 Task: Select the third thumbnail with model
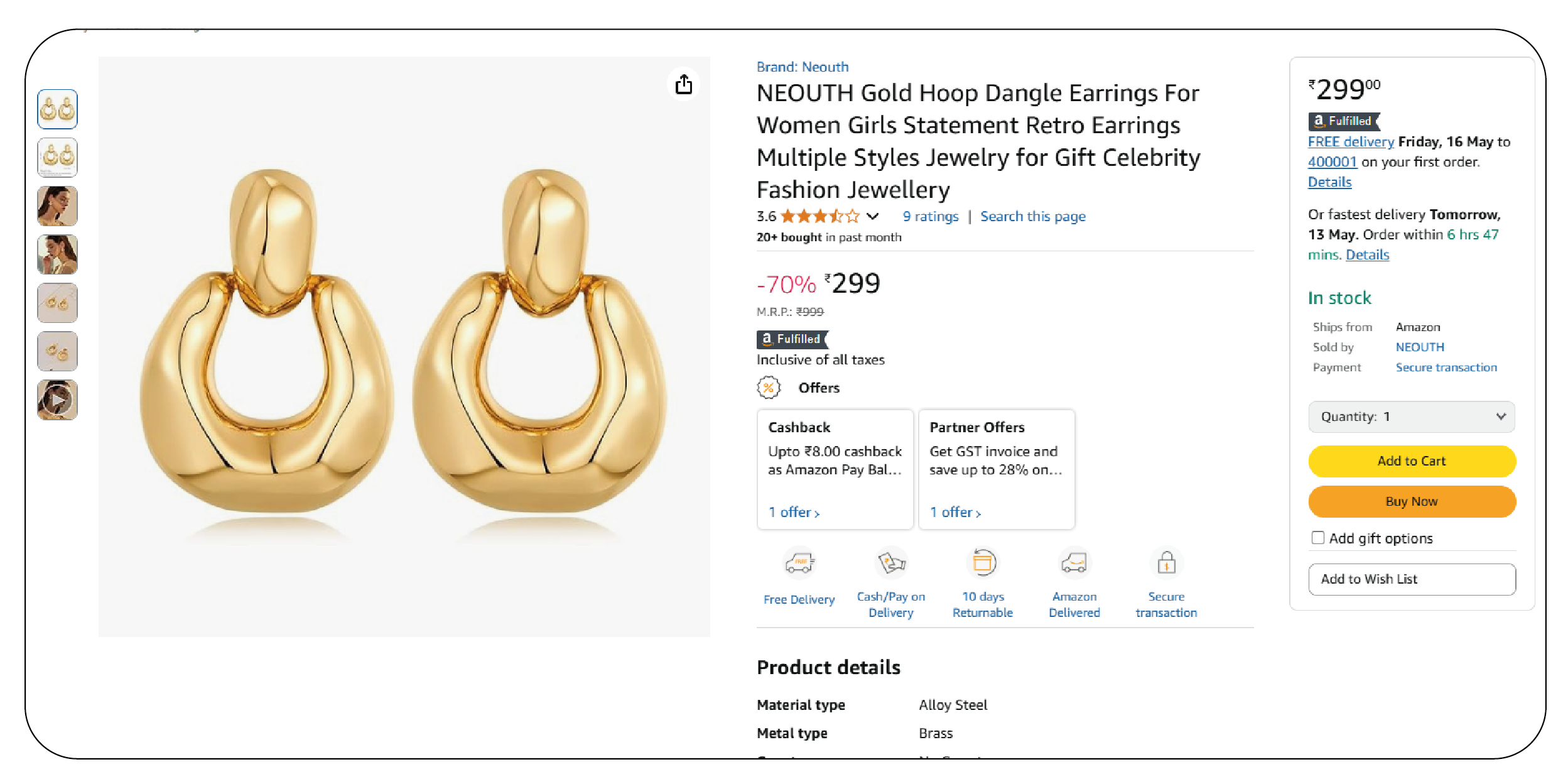pyautogui.click(x=57, y=206)
